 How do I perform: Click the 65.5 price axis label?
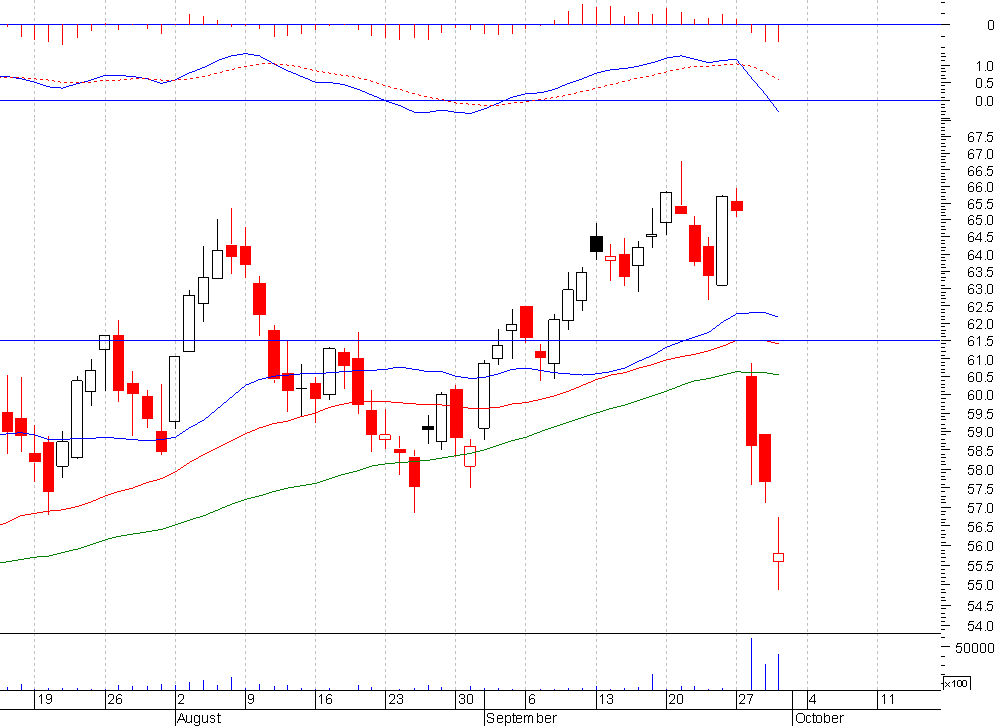[x=980, y=204]
